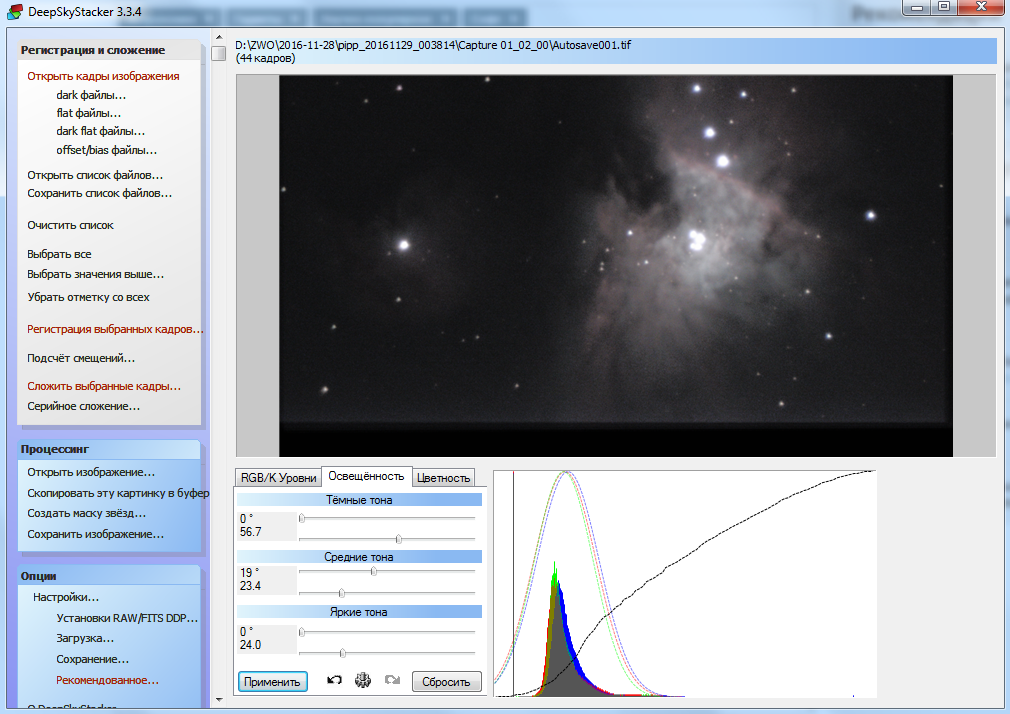This screenshot has height=714, width=1010.
Task: Click Сохранить изображение... link
Action: click(95, 534)
